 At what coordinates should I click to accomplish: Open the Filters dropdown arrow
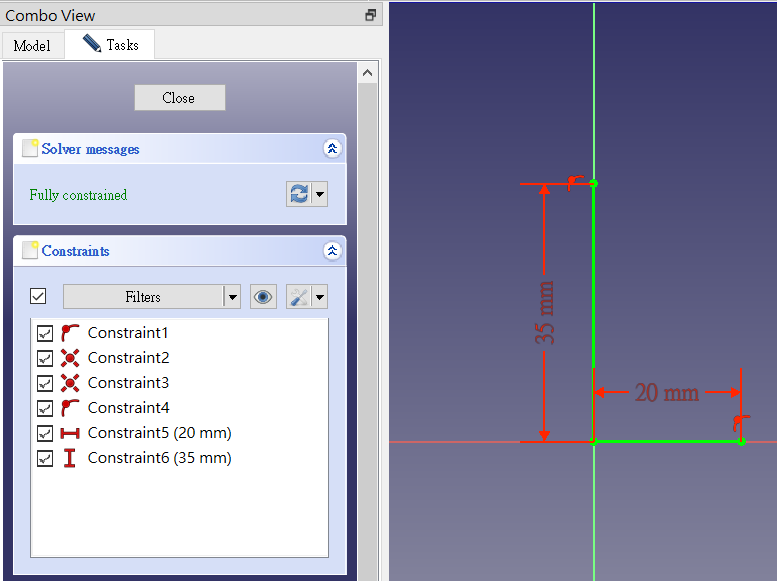point(232,296)
